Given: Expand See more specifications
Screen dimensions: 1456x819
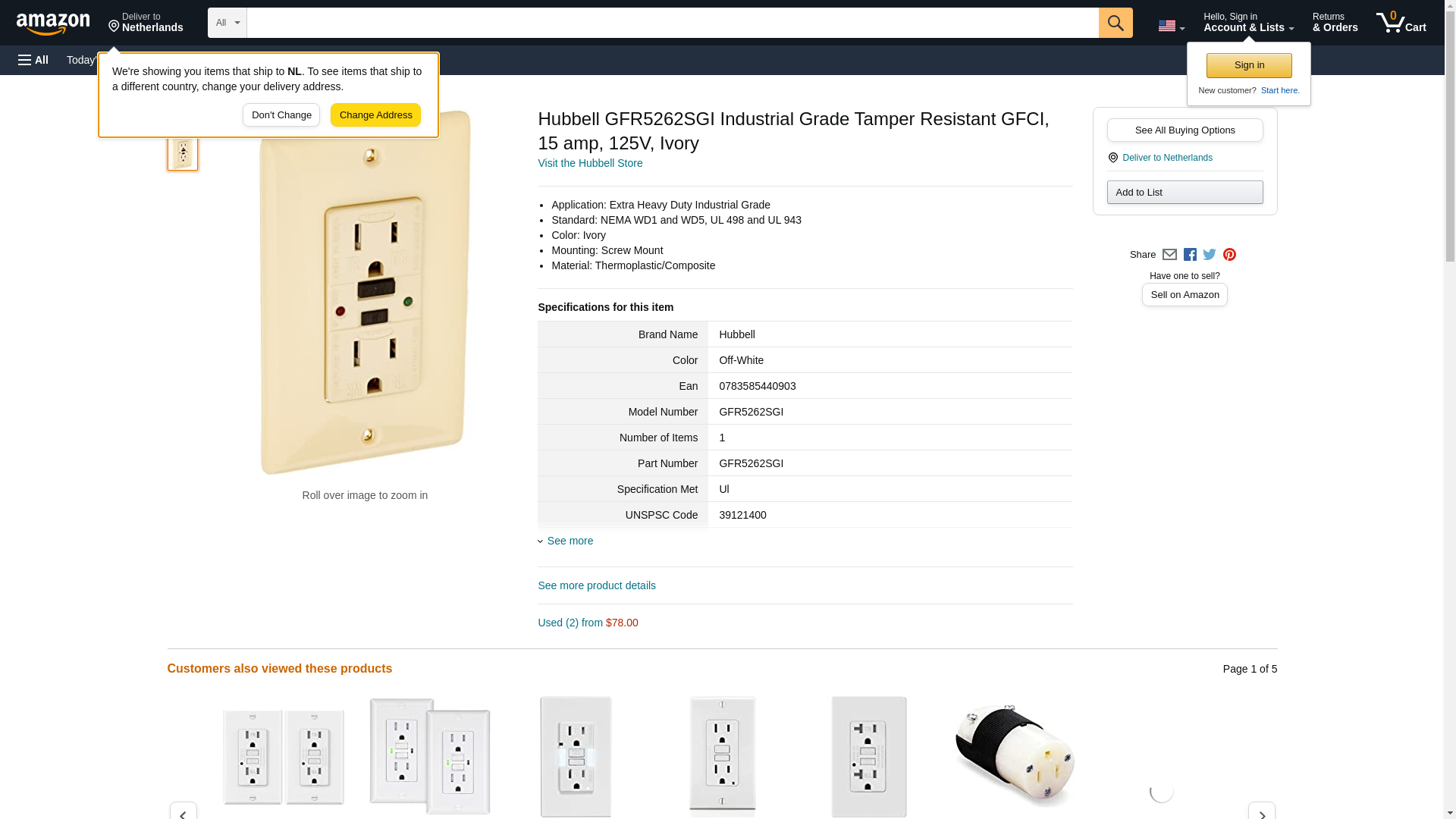Looking at the screenshot, I should point(570,541).
